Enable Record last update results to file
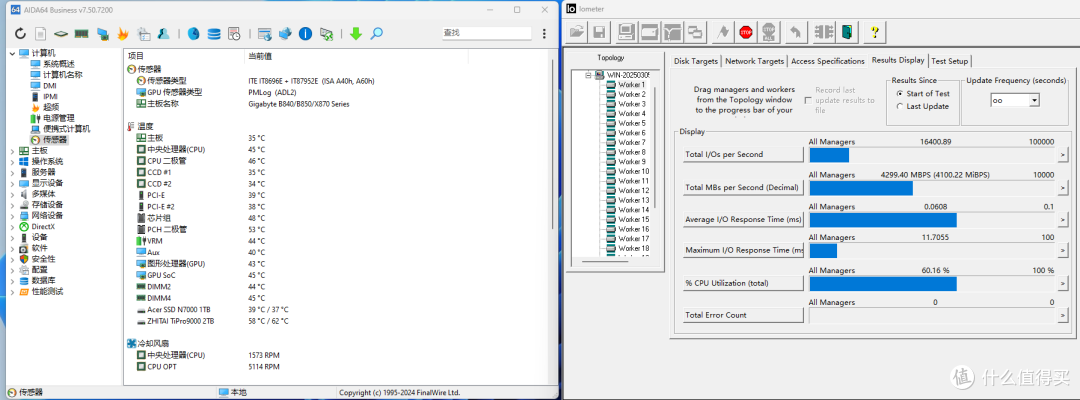The width and height of the screenshot is (1080, 400). 808,101
